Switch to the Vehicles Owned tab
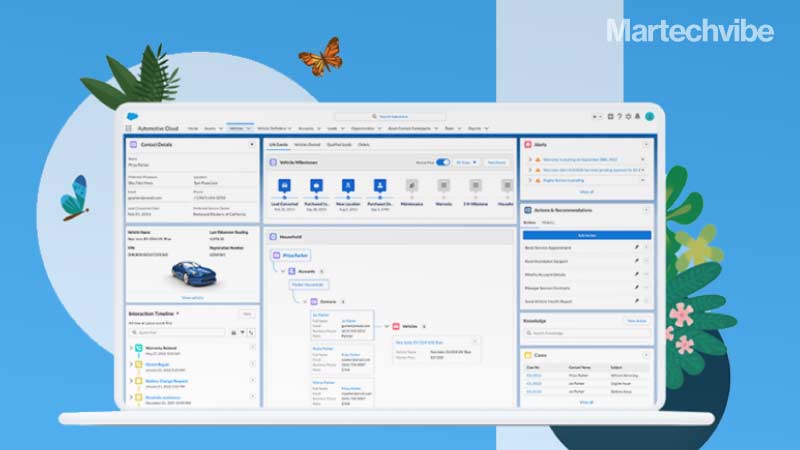 coord(307,145)
